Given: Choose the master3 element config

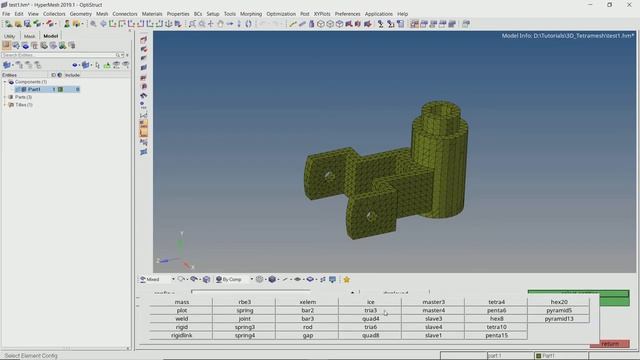Looking at the screenshot, I should coord(433,302).
